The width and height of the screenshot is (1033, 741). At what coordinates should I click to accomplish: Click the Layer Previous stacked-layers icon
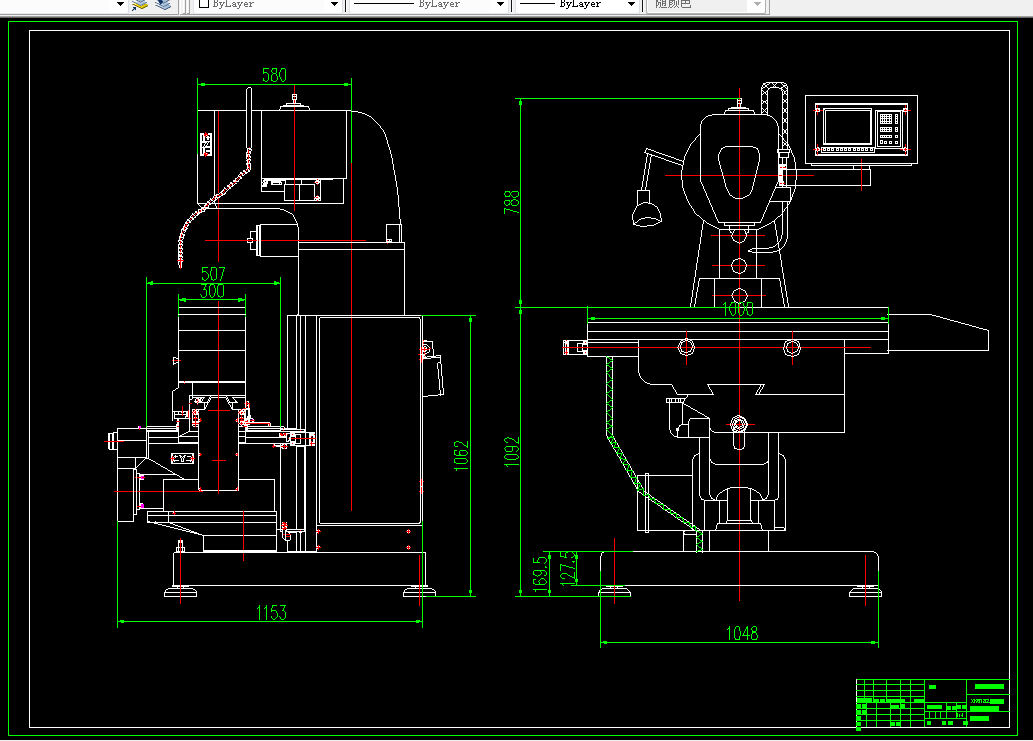(163, 5)
